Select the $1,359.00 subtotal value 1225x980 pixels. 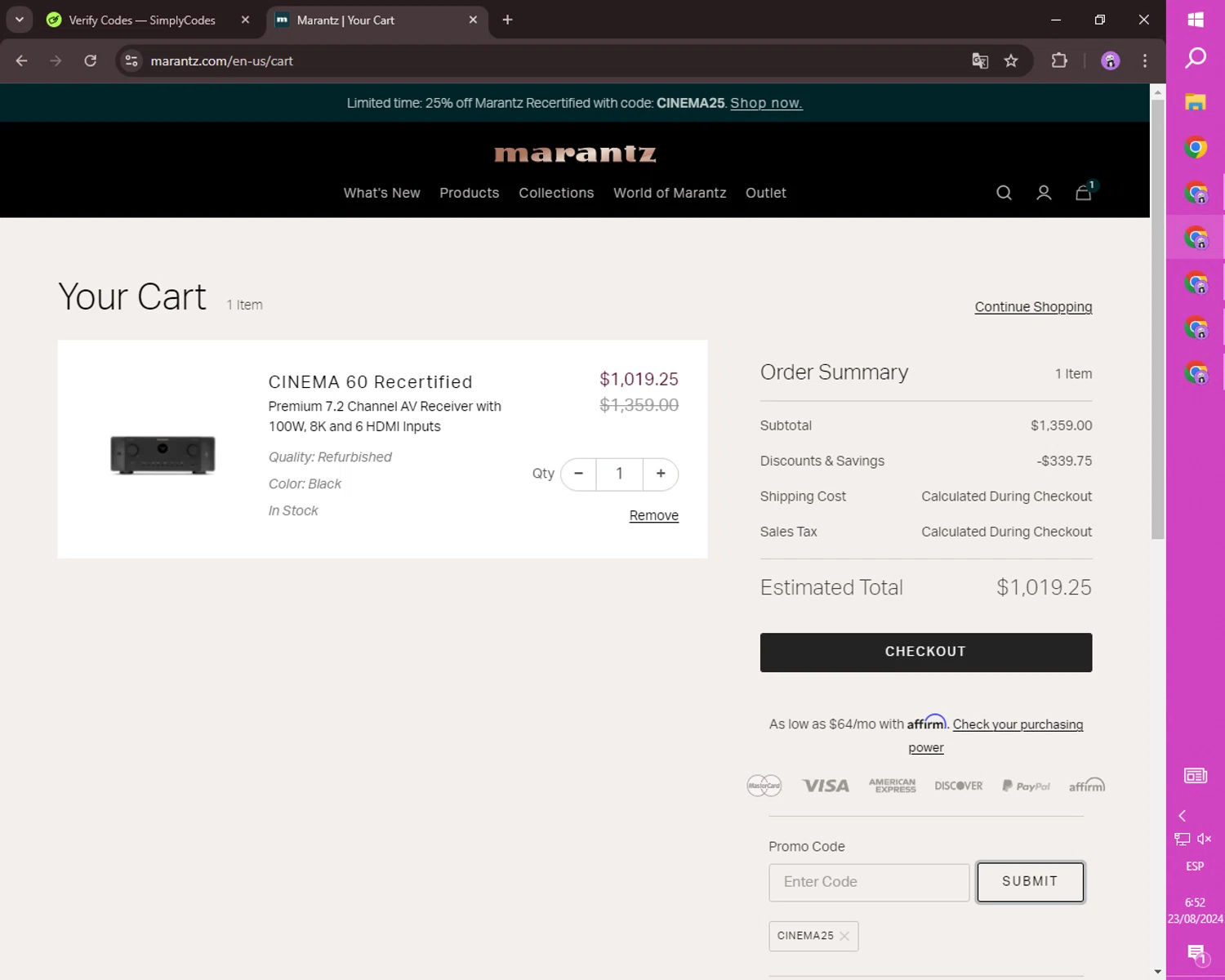(x=1061, y=425)
